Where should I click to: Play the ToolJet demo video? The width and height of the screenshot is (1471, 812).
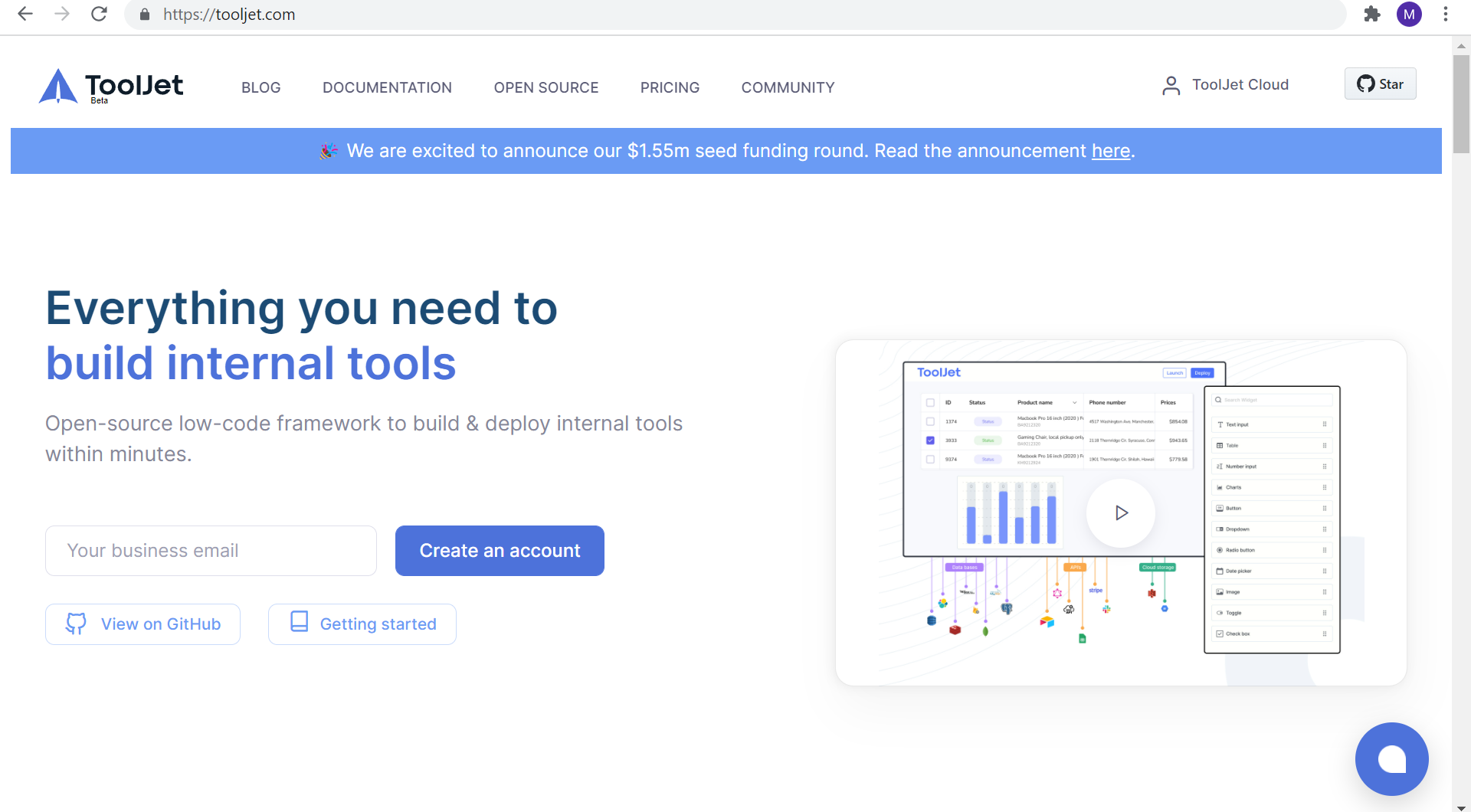(1121, 512)
